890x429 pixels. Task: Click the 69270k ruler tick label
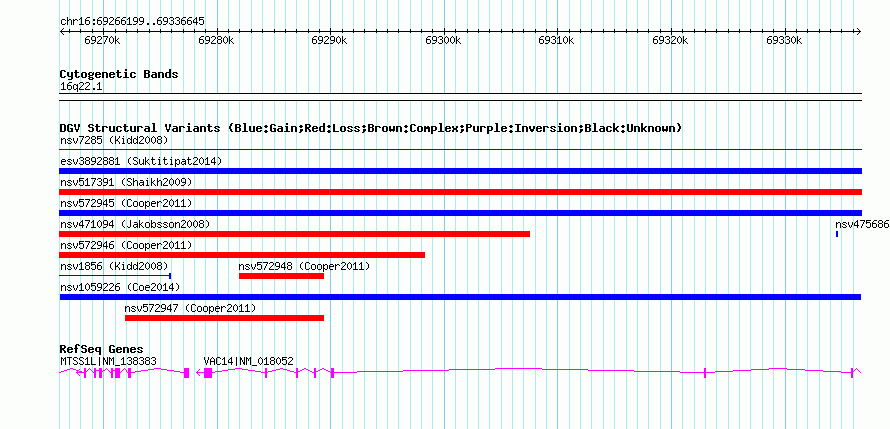[x=102, y=41]
